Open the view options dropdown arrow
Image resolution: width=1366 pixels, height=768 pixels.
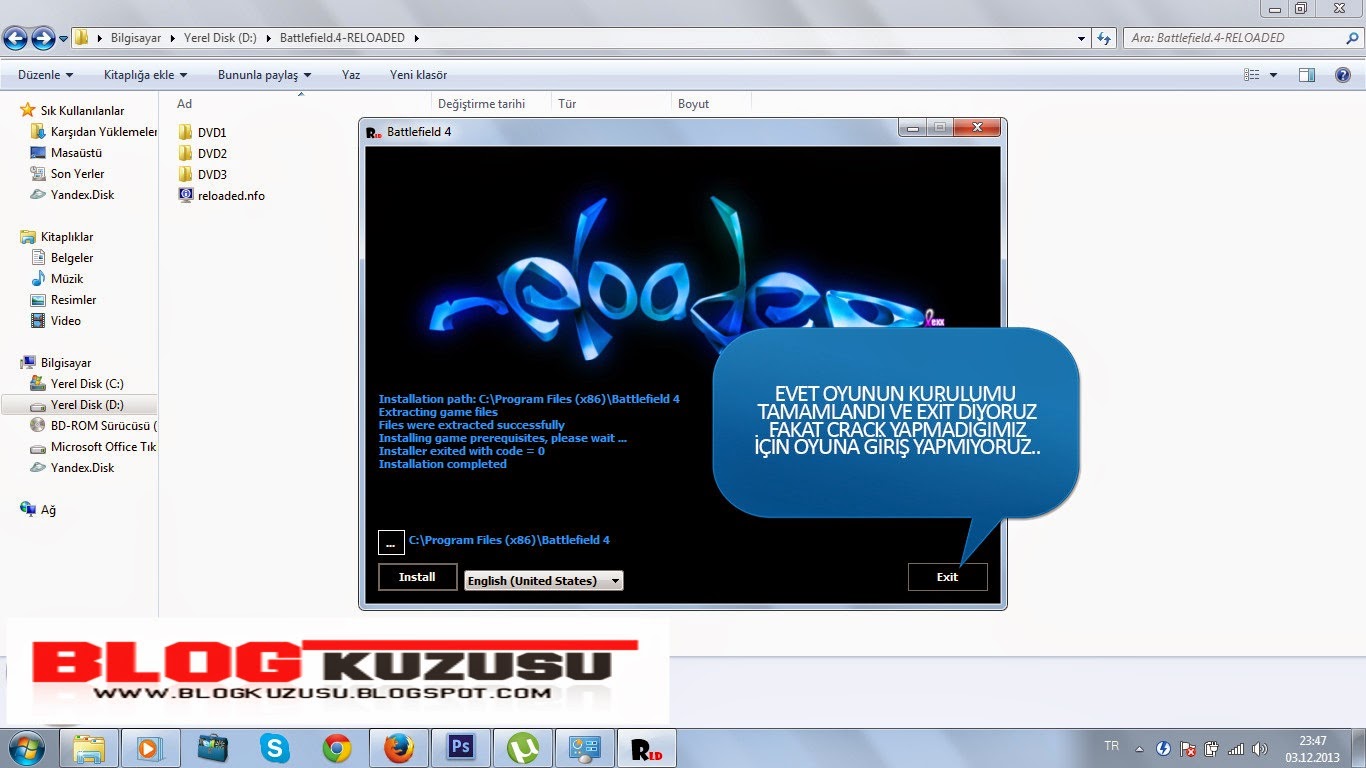[x=1273, y=75]
